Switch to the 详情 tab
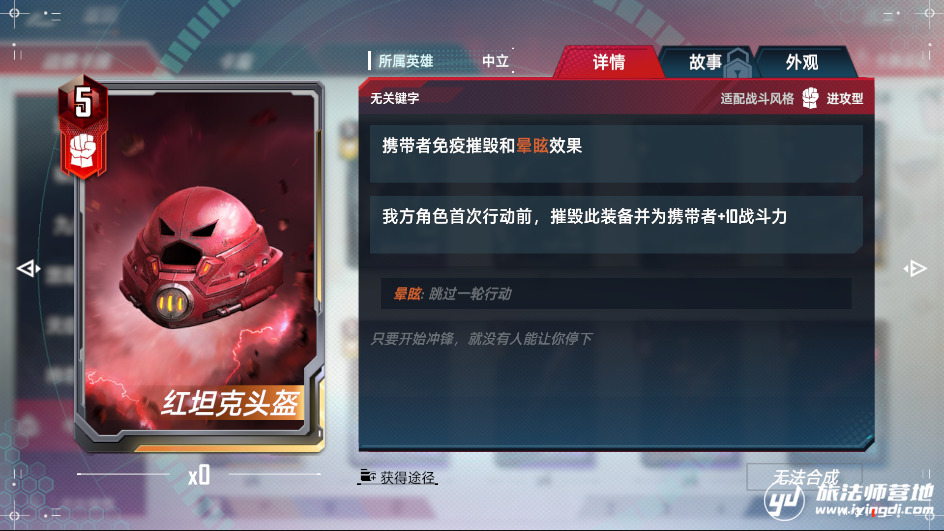The height and width of the screenshot is (531, 944). click(x=609, y=62)
